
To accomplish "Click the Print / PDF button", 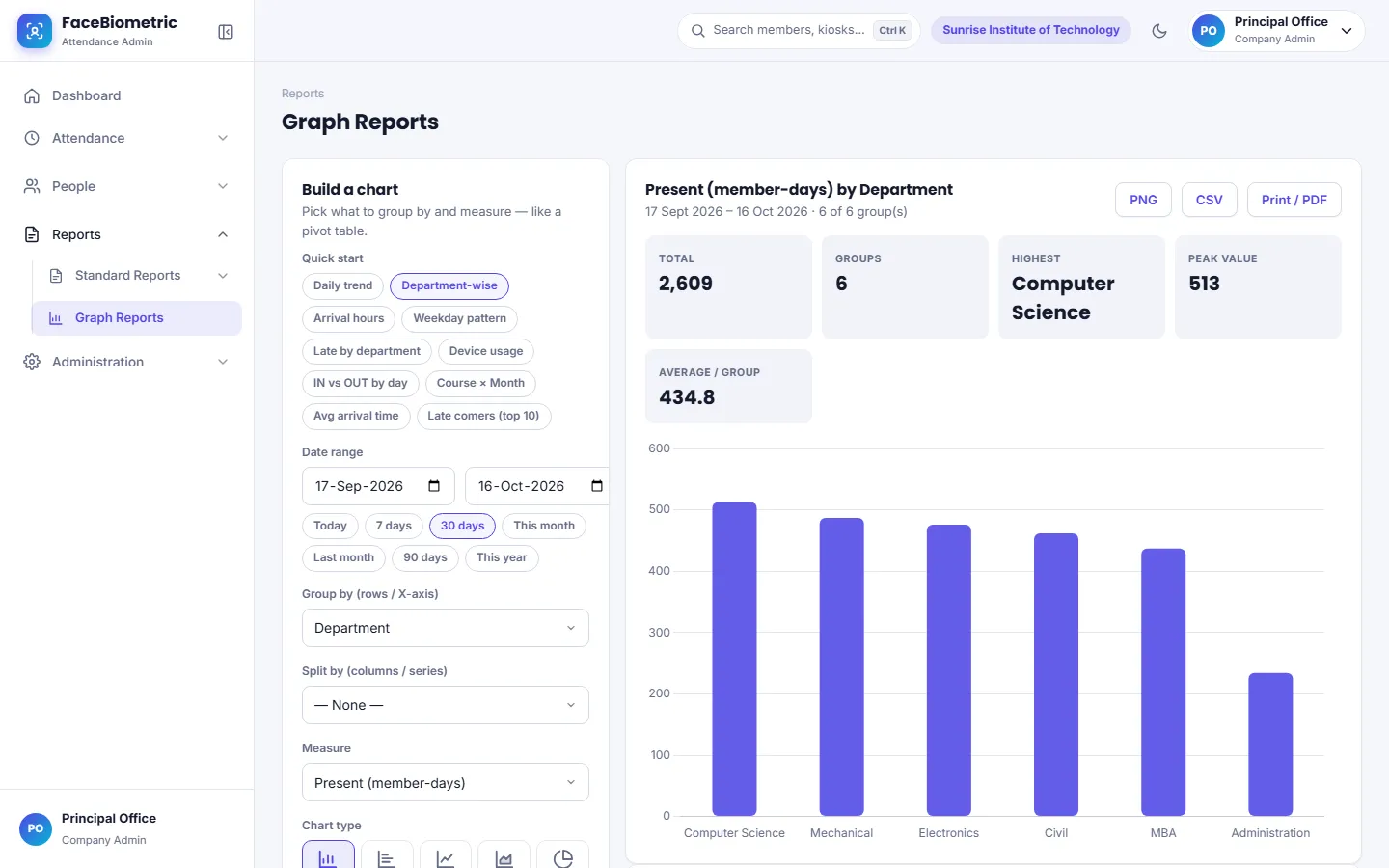I will pos(1294,200).
